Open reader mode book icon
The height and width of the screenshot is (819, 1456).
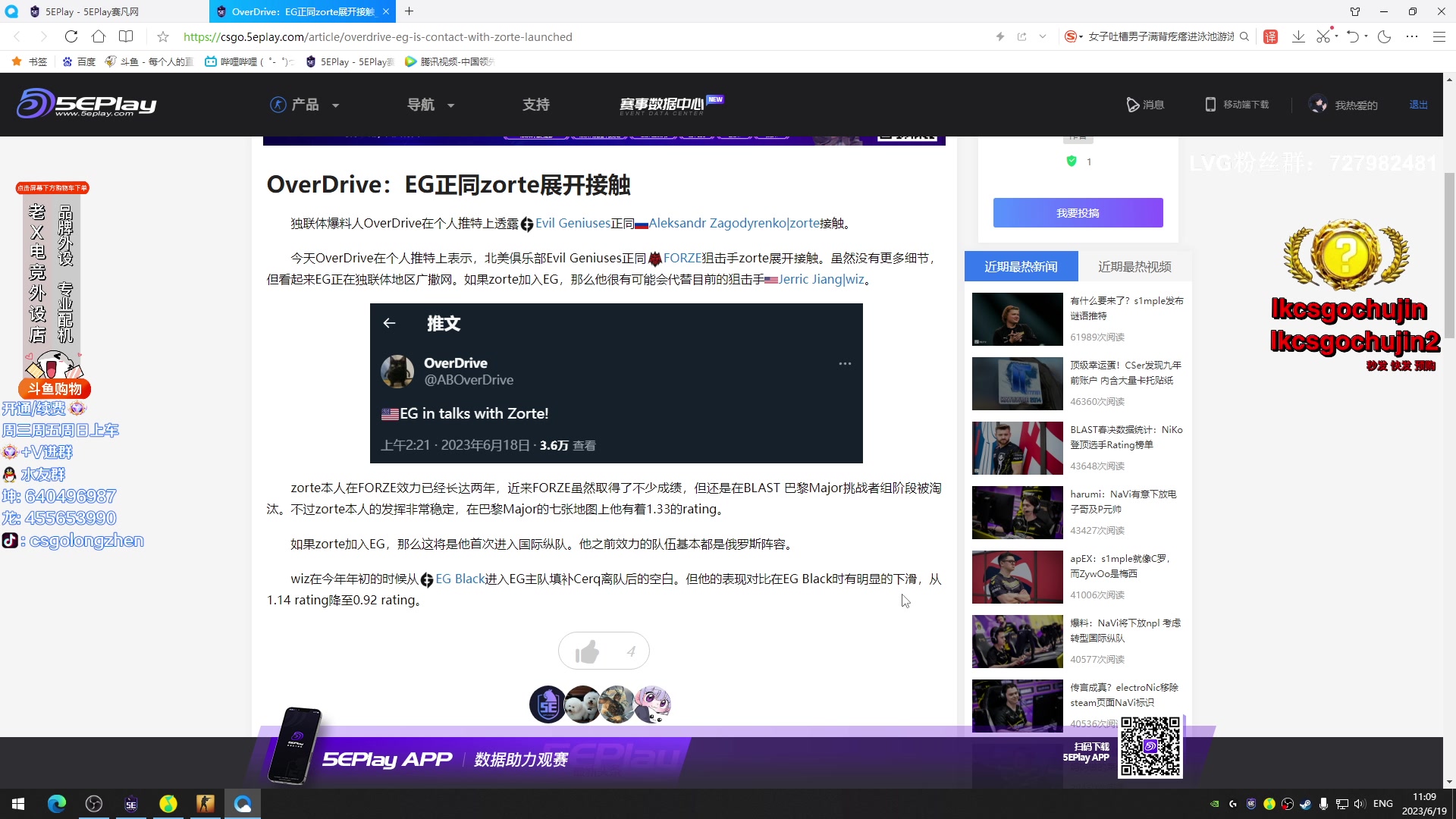(126, 36)
